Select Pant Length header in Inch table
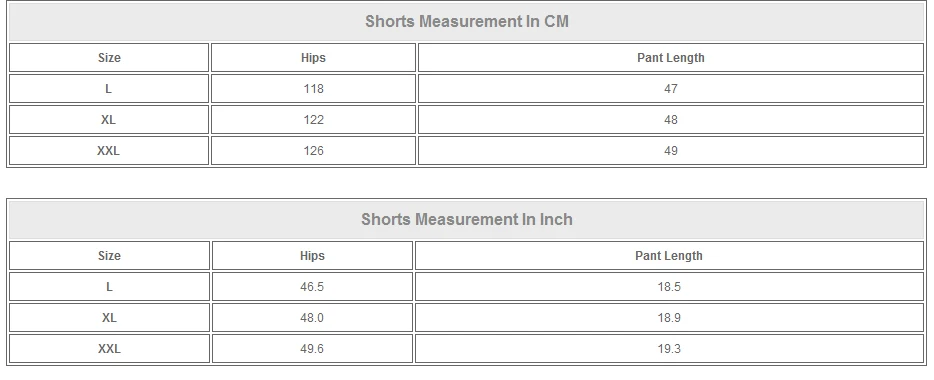Screen dimensions: 934x380 tap(669, 256)
